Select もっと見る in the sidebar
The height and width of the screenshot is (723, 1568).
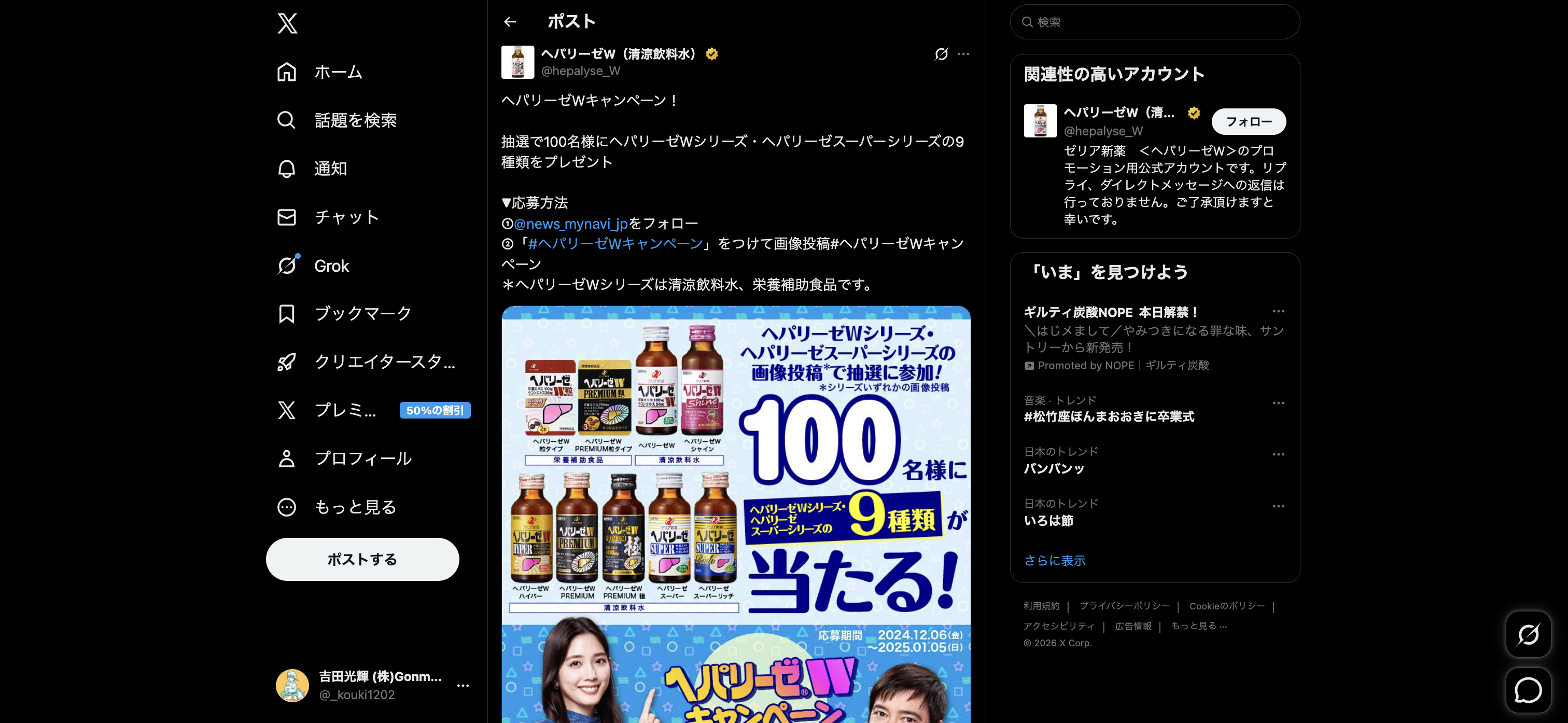tap(287, 506)
